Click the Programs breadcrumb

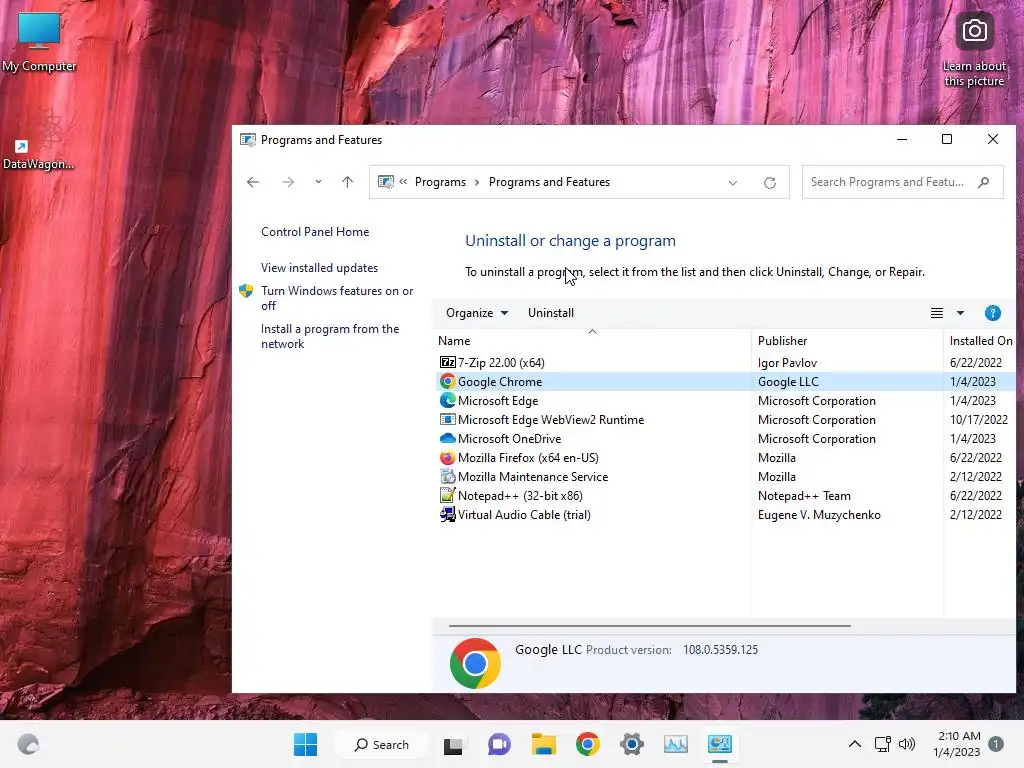coord(440,182)
